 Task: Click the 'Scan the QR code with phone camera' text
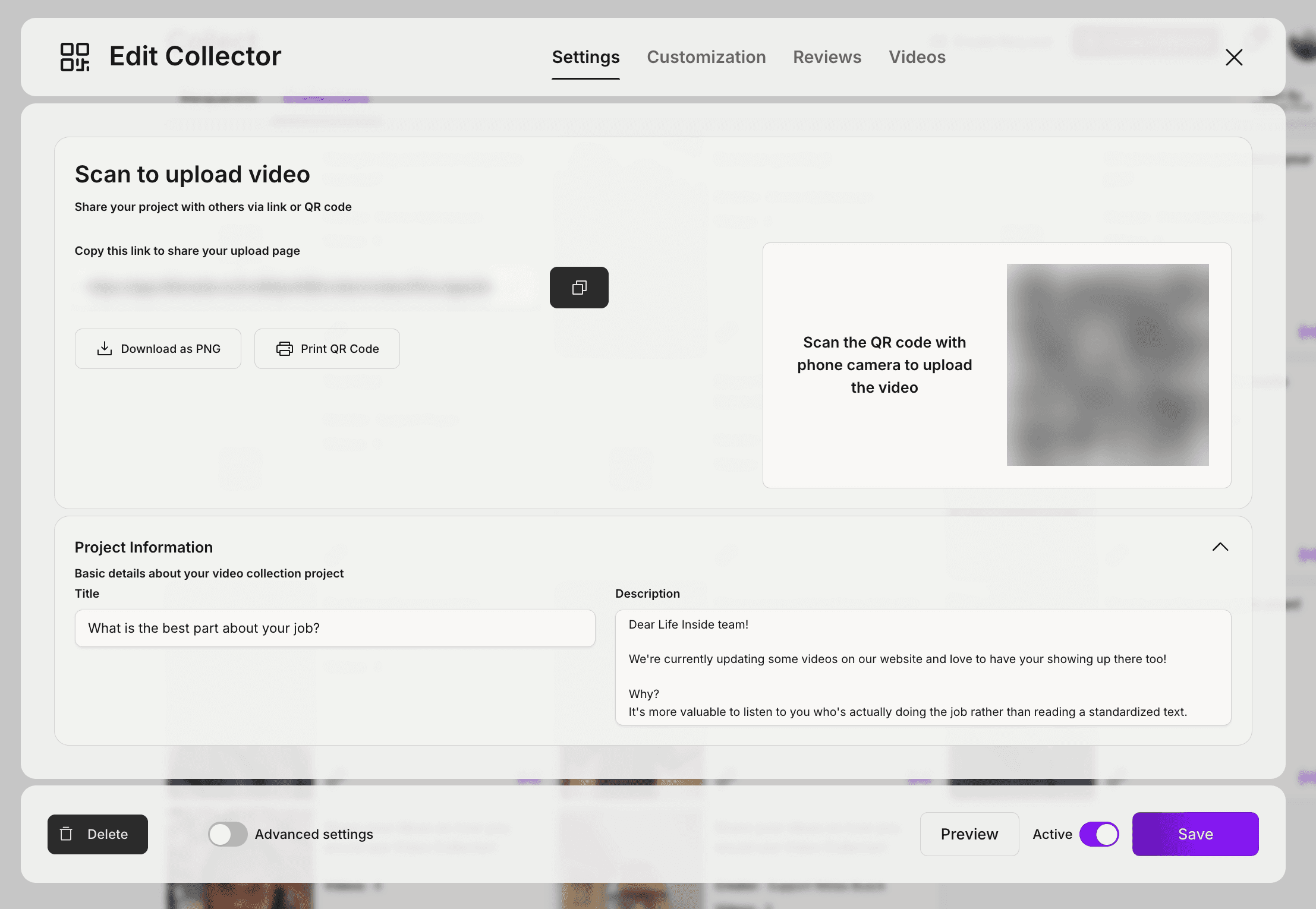pyautogui.click(x=884, y=365)
